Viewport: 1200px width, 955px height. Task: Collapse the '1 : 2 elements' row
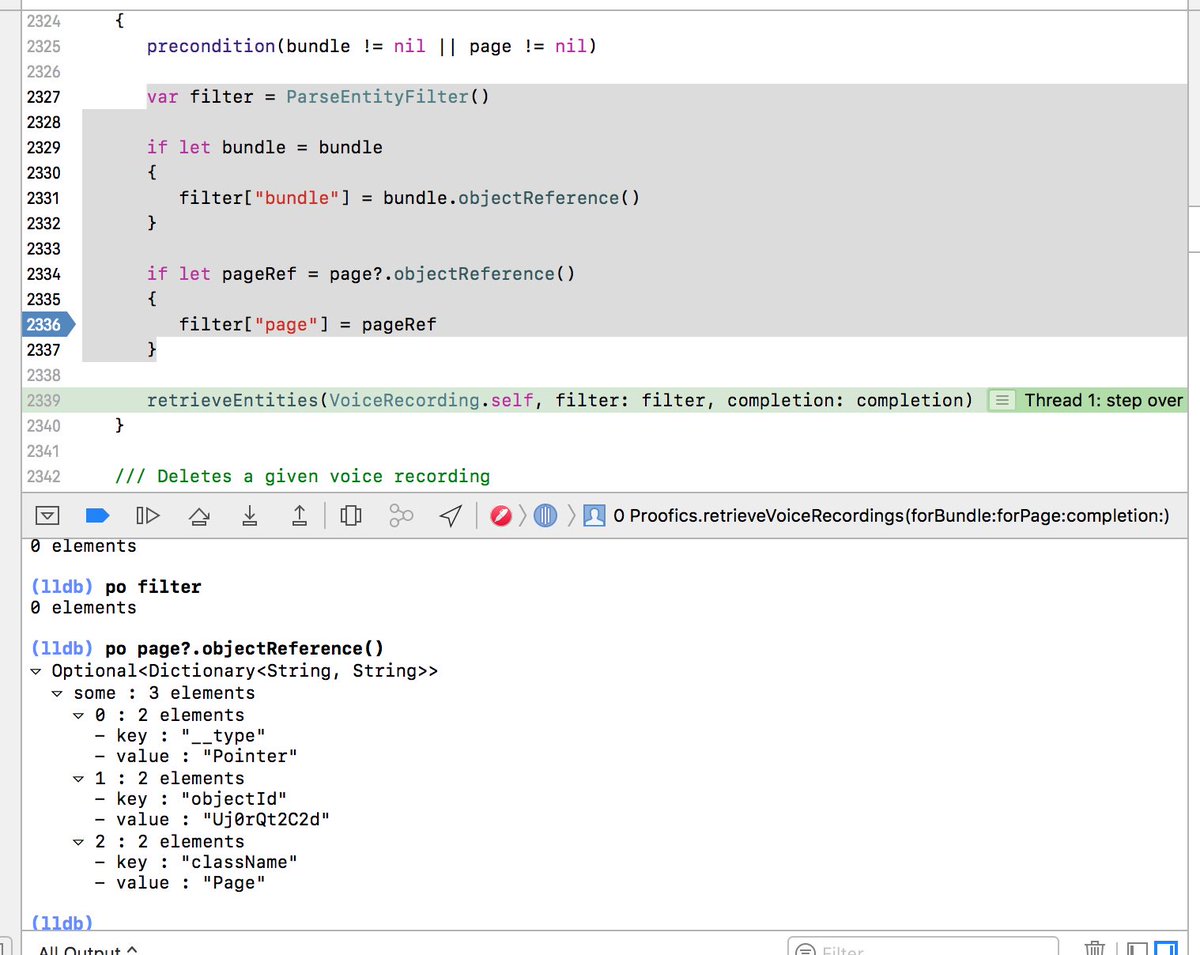(80, 778)
